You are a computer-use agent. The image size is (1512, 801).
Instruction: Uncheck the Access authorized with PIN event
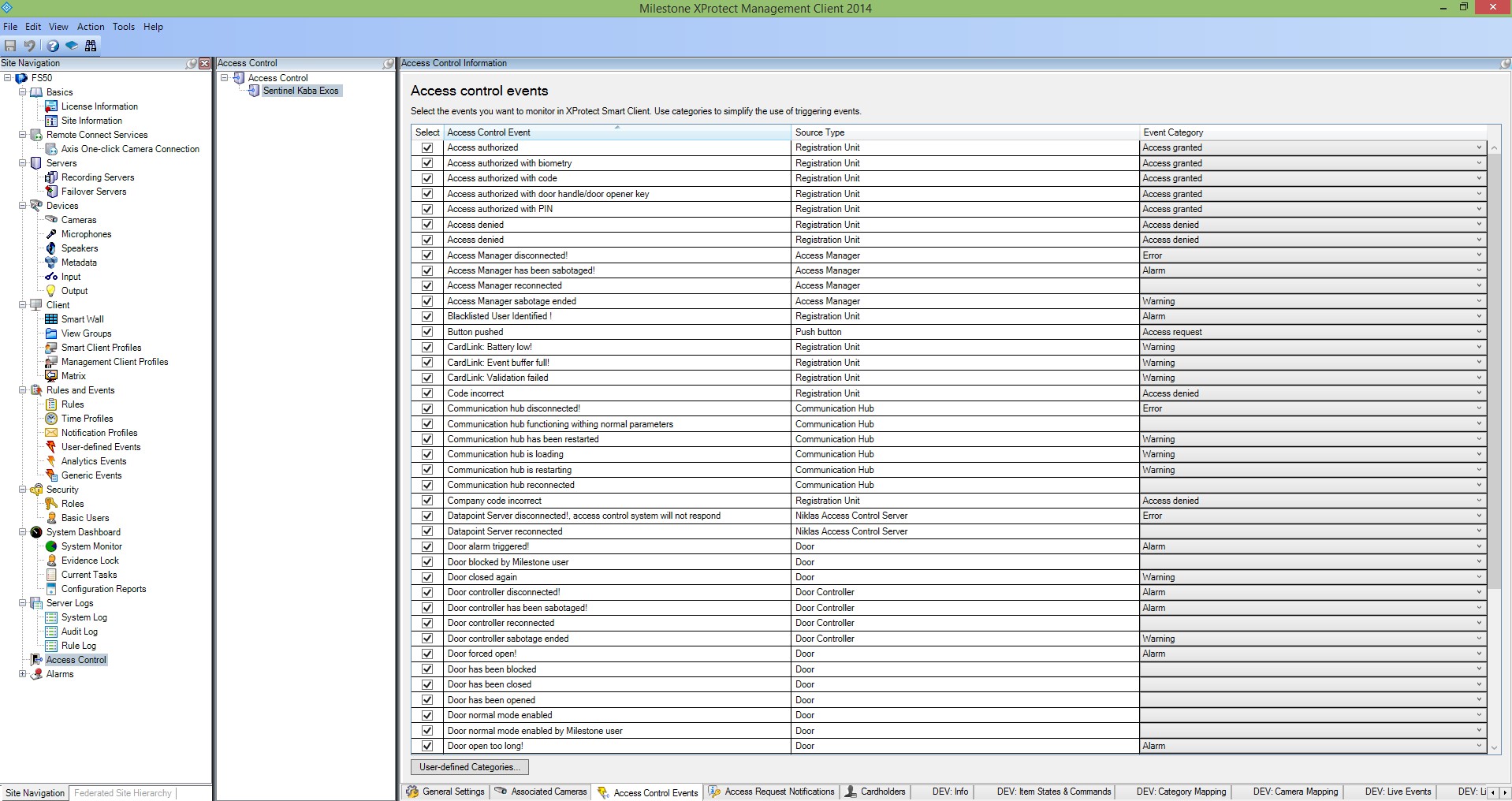coord(427,209)
